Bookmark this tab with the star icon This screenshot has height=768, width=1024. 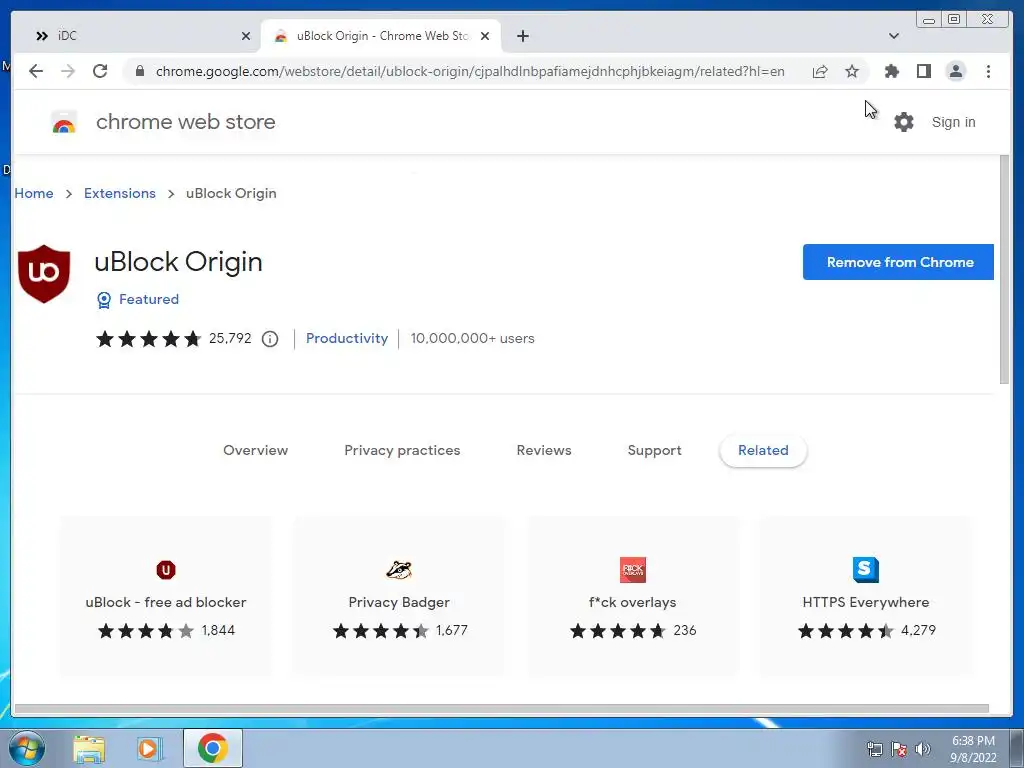coord(852,71)
